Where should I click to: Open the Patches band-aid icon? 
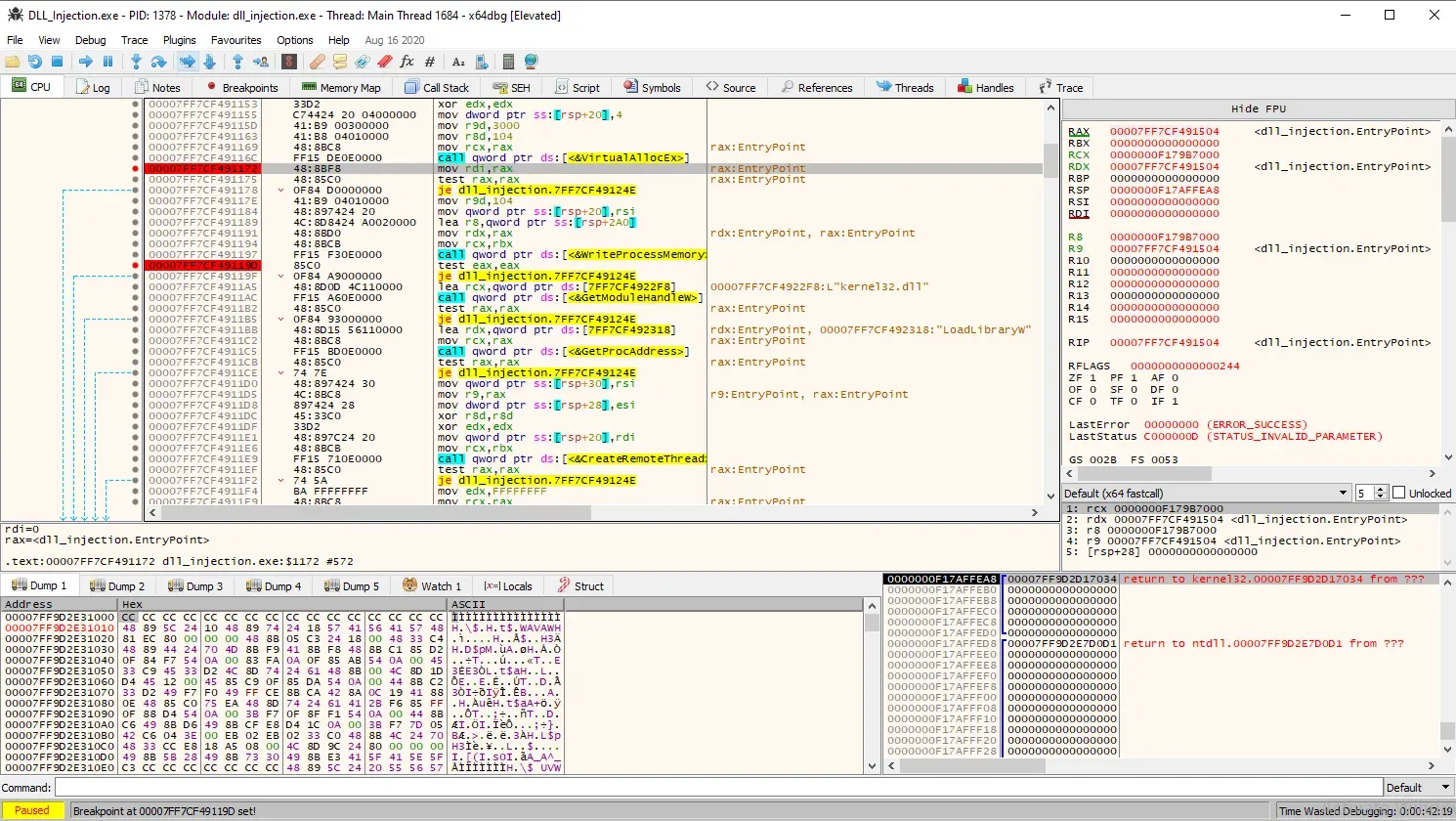[317, 62]
